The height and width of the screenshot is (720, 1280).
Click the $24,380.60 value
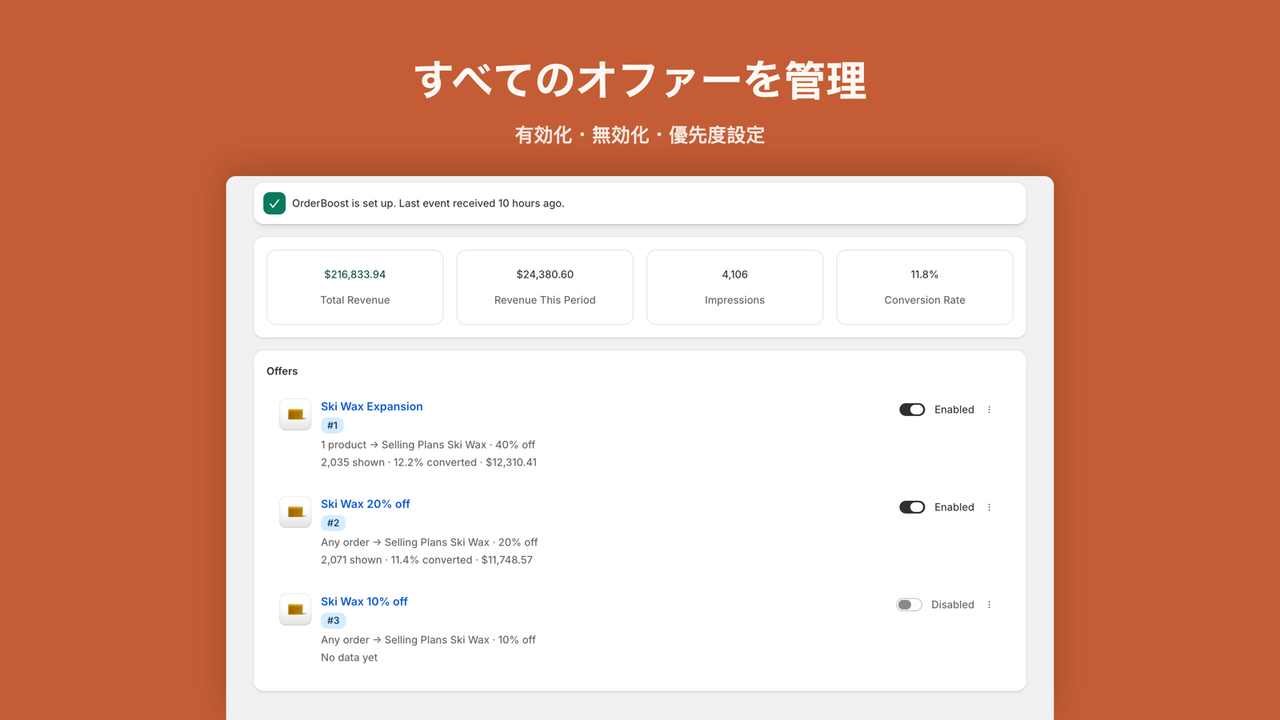click(545, 274)
